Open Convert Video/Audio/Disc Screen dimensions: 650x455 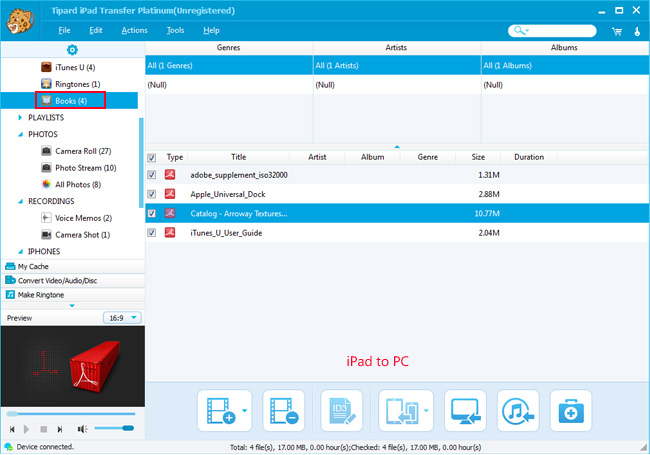click(73, 281)
